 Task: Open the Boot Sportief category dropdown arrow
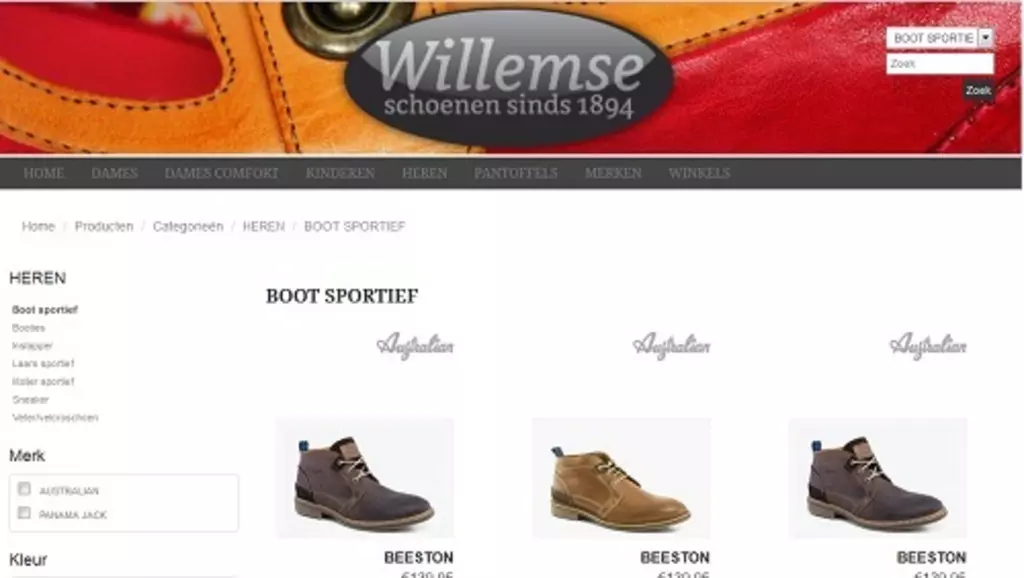tap(985, 38)
